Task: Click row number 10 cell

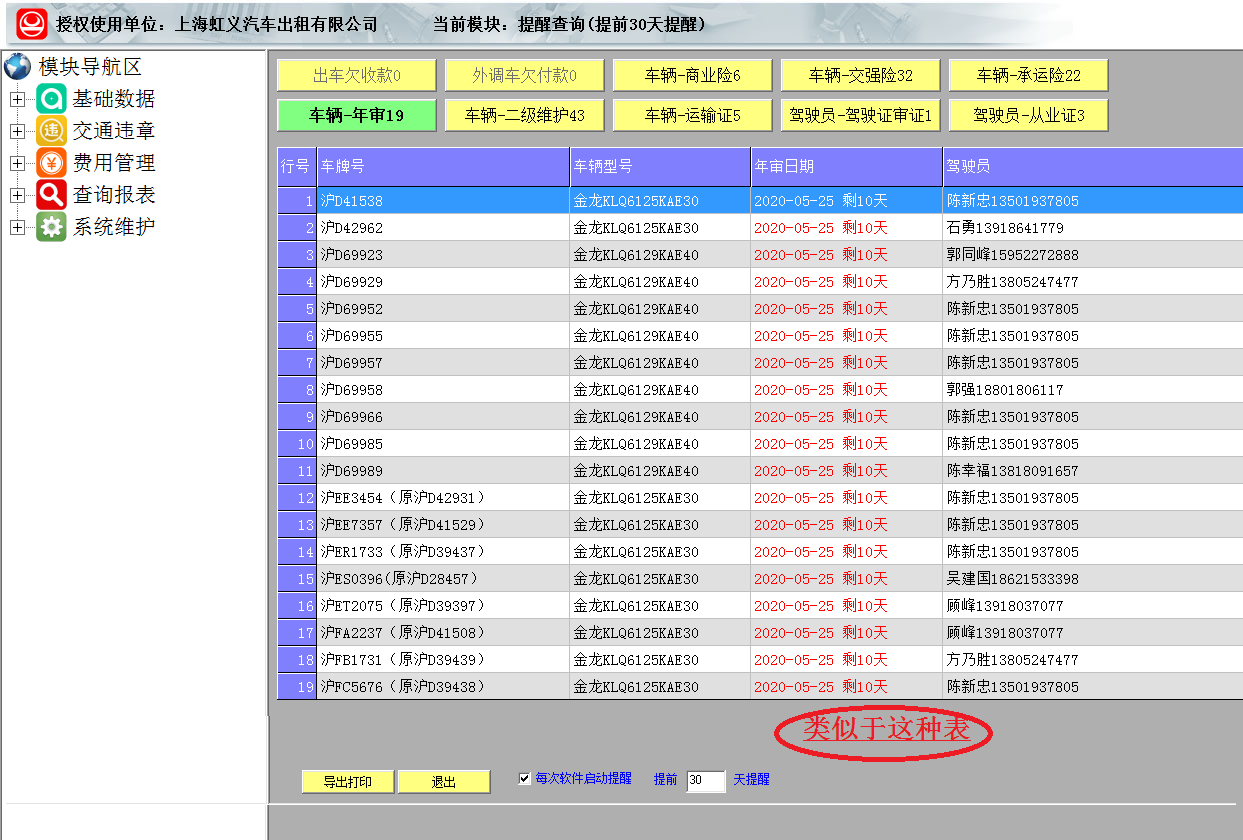Action: pos(297,444)
